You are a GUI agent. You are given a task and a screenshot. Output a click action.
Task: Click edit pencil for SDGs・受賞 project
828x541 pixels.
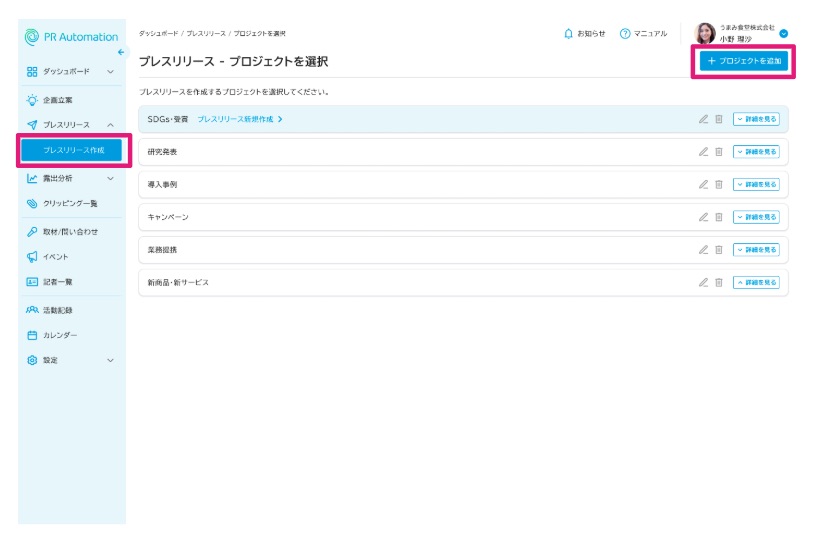click(x=703, y=119)
